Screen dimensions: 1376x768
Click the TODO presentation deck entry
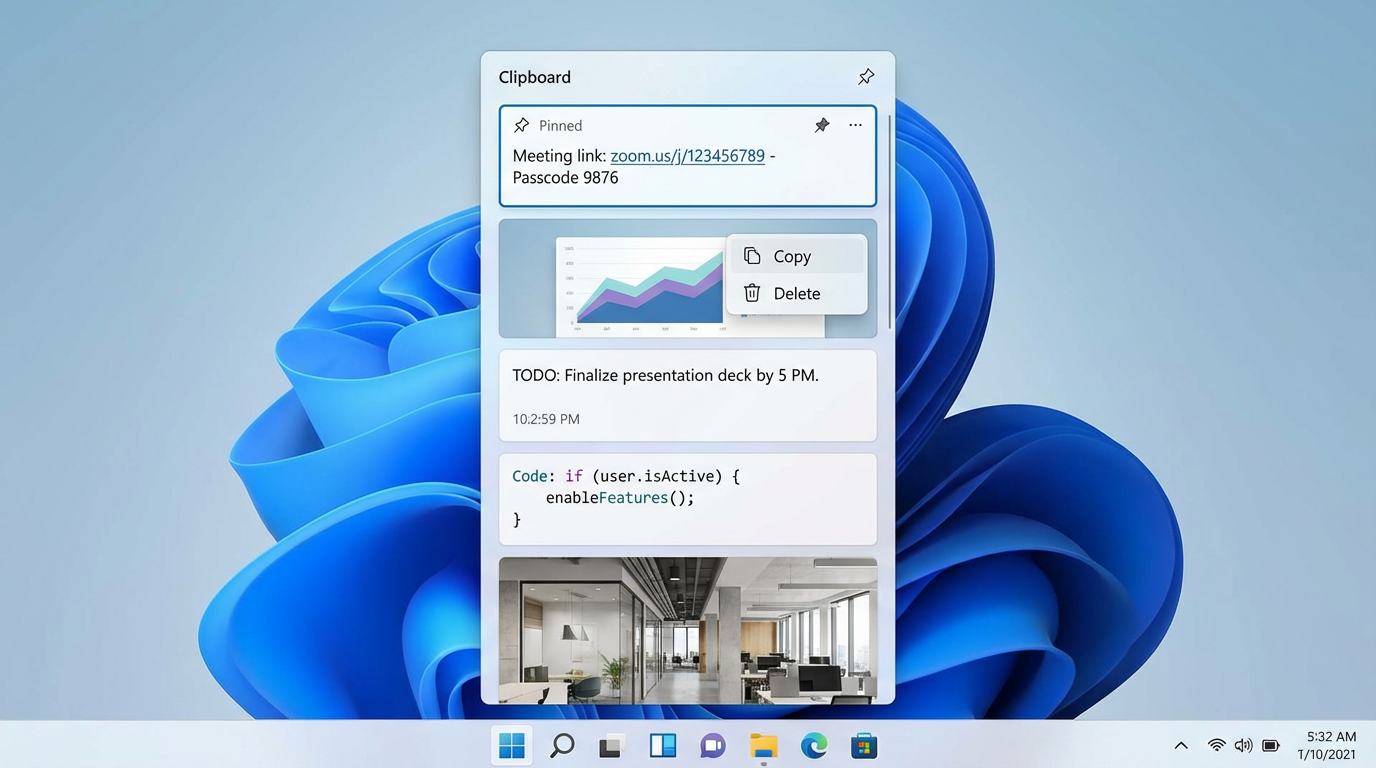[665, 375]
